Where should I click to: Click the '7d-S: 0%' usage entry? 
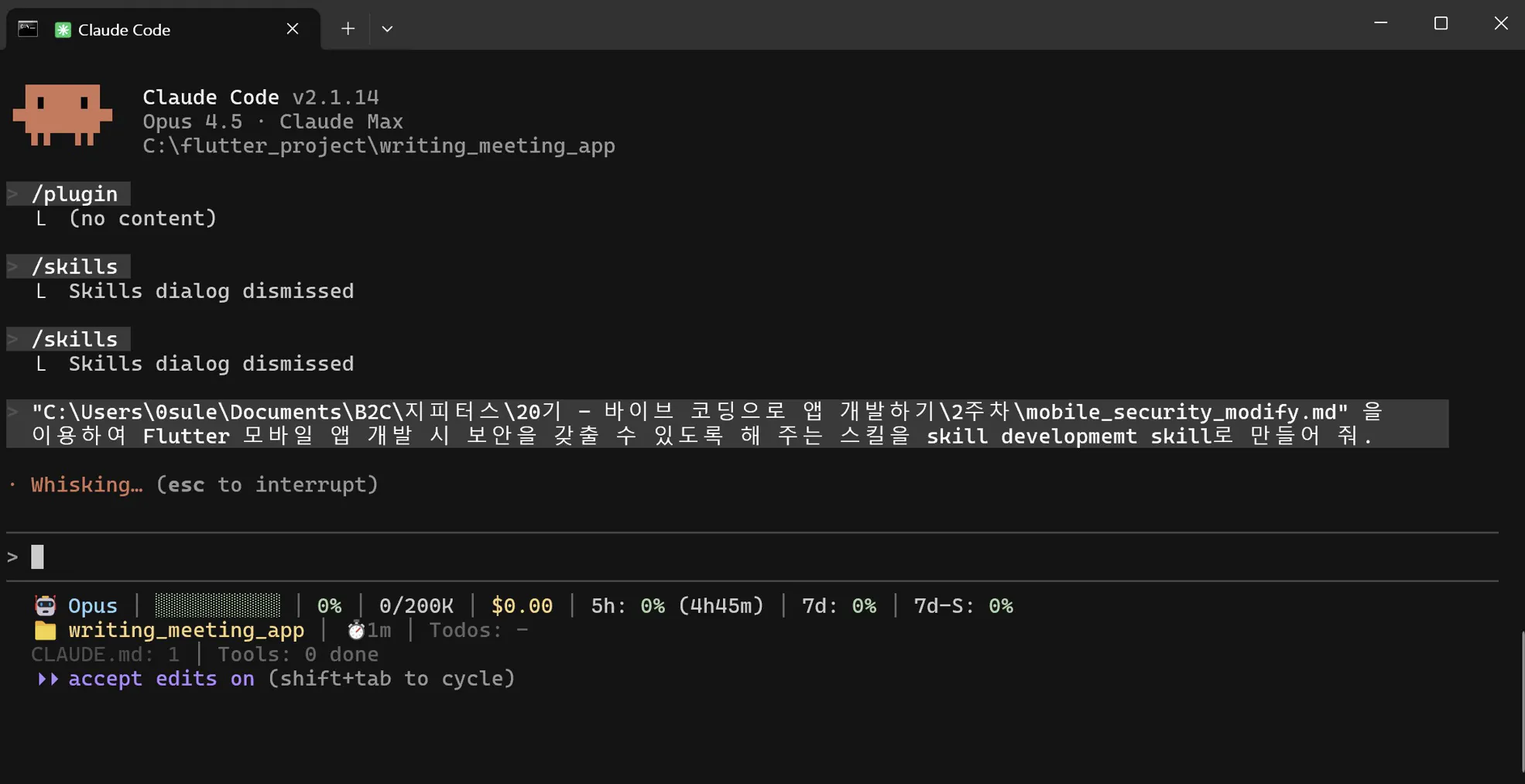point(963,606)
